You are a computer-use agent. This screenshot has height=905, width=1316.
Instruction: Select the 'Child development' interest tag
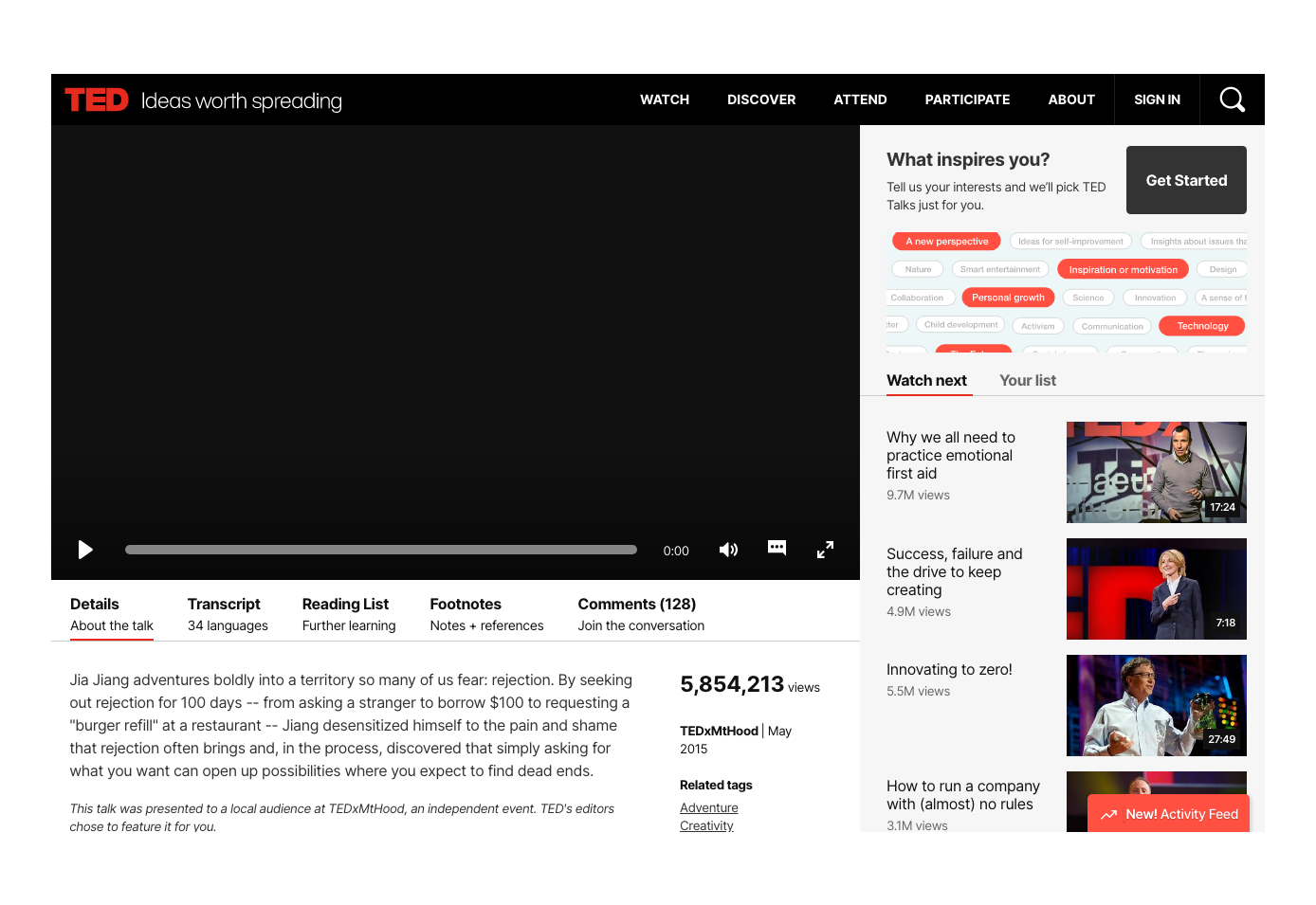tap(960, 325)
